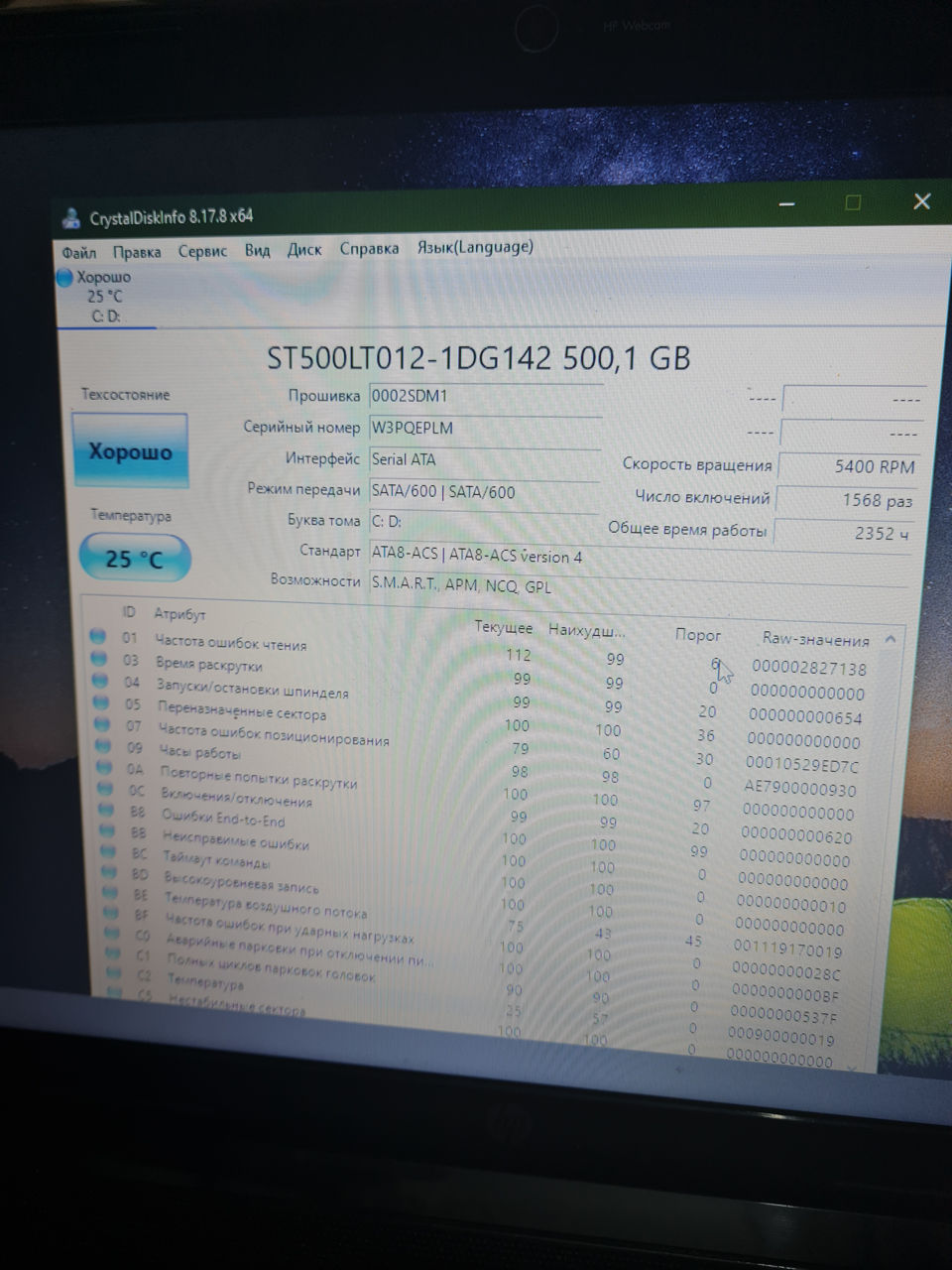Click the Прошивка field 0002SDM1

pos(485,396)
